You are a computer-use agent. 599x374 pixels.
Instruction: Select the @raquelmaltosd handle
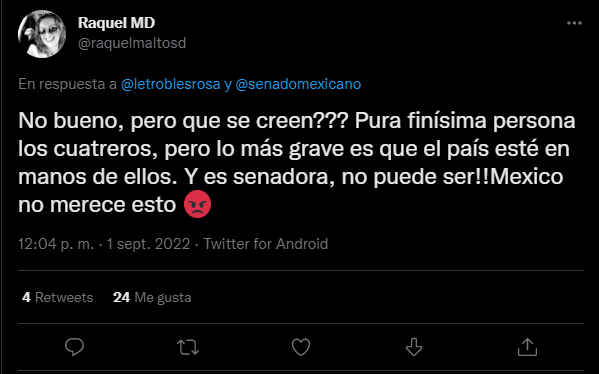[132, 43]
